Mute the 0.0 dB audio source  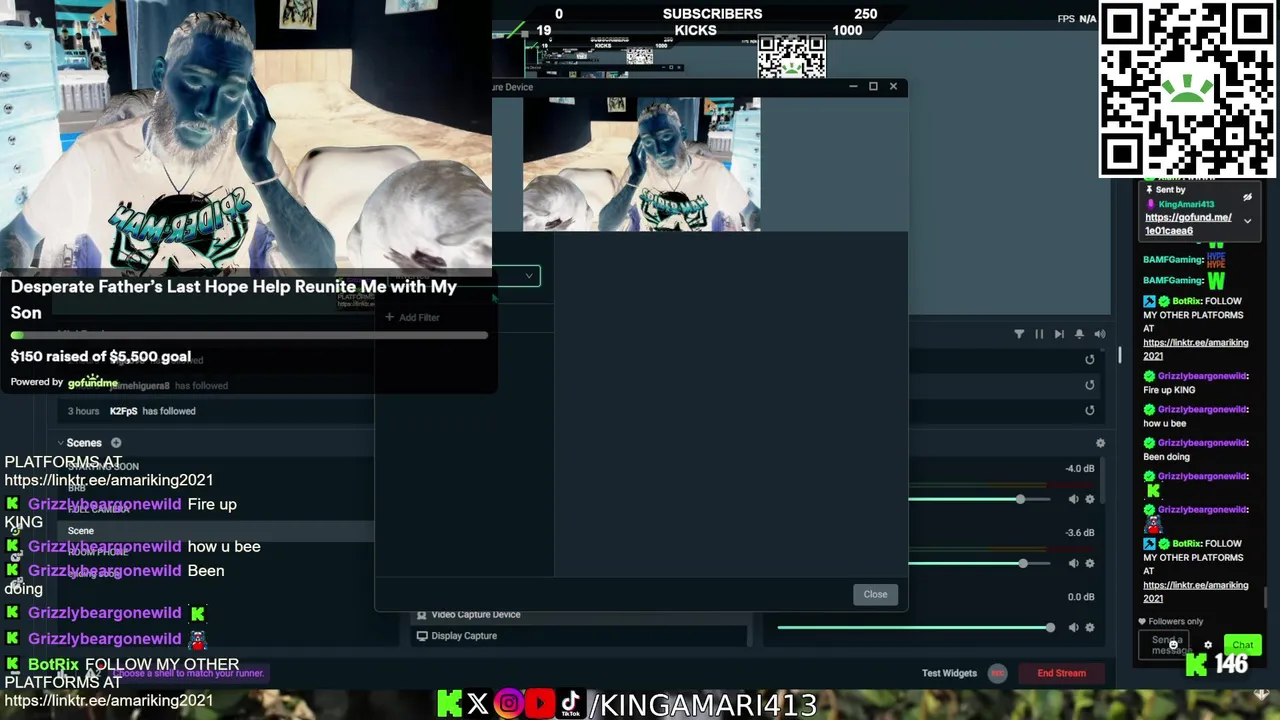click(x=1074, y=627)
